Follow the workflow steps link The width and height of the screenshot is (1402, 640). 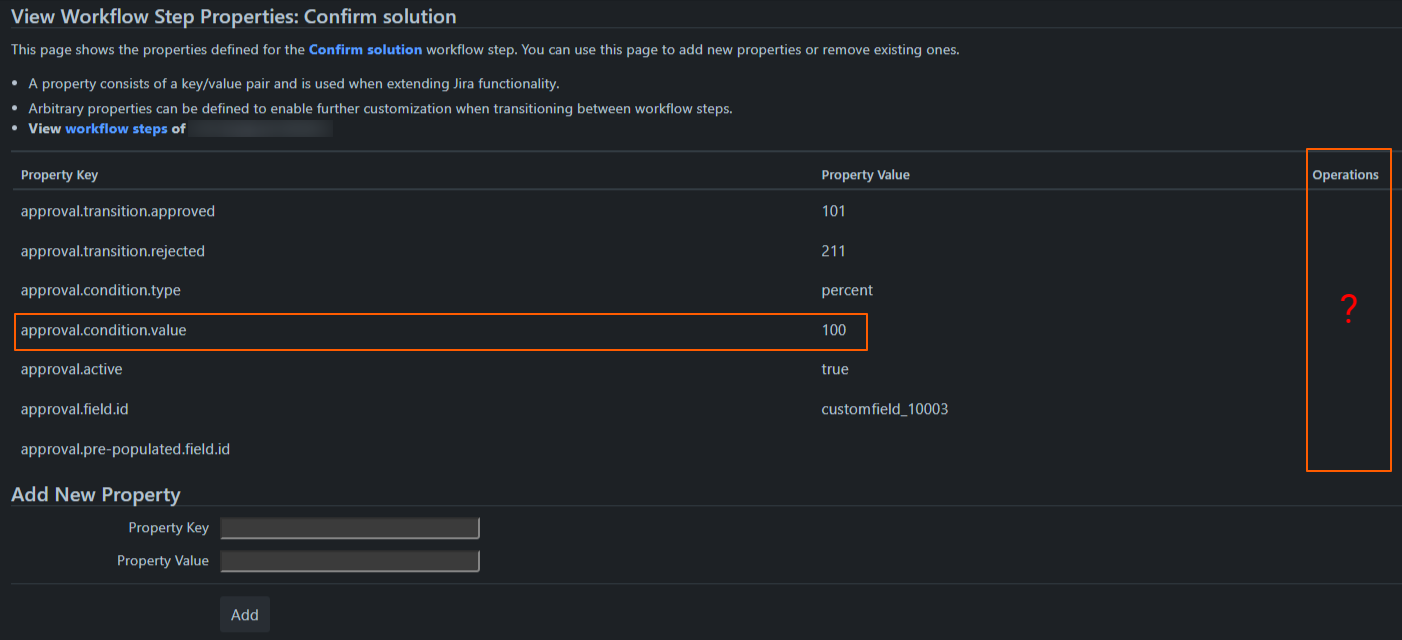click(x=116, y=128)
